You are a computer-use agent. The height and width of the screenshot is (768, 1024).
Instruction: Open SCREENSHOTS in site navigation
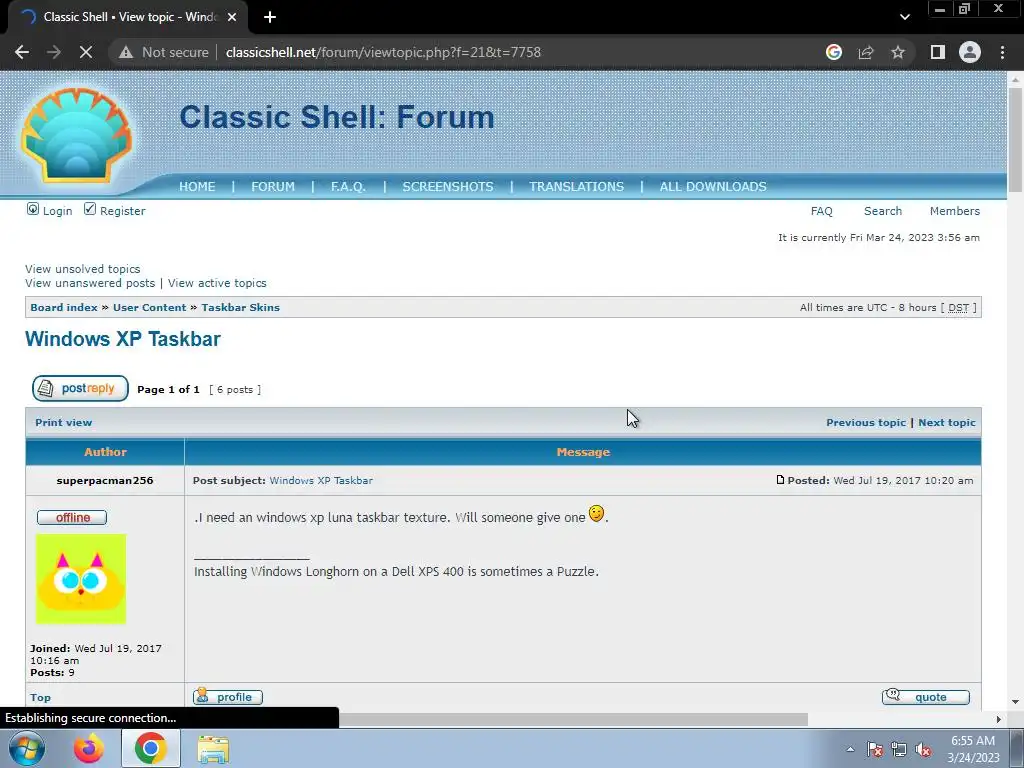[x=448, y=187]
